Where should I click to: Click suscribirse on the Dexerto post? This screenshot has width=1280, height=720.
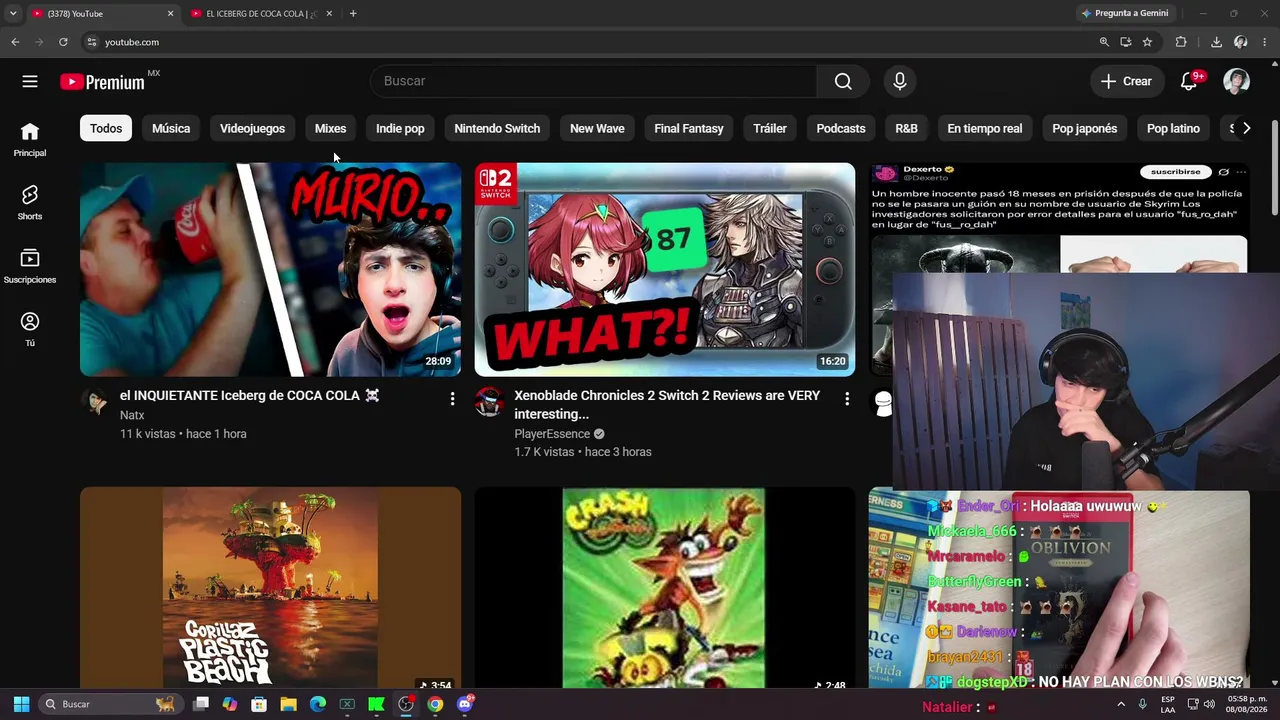coord(1175,172)
